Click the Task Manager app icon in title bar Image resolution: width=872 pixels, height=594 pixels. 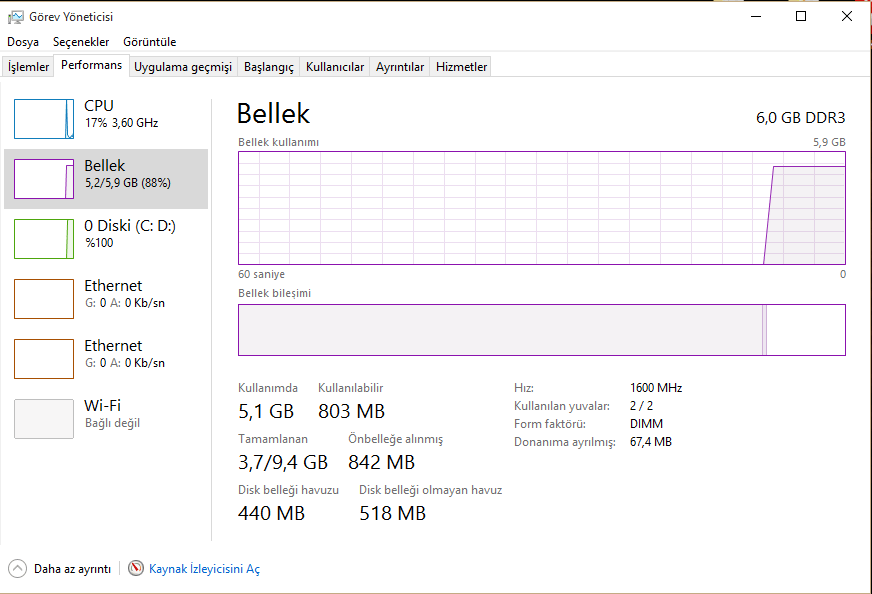(15, 17)
